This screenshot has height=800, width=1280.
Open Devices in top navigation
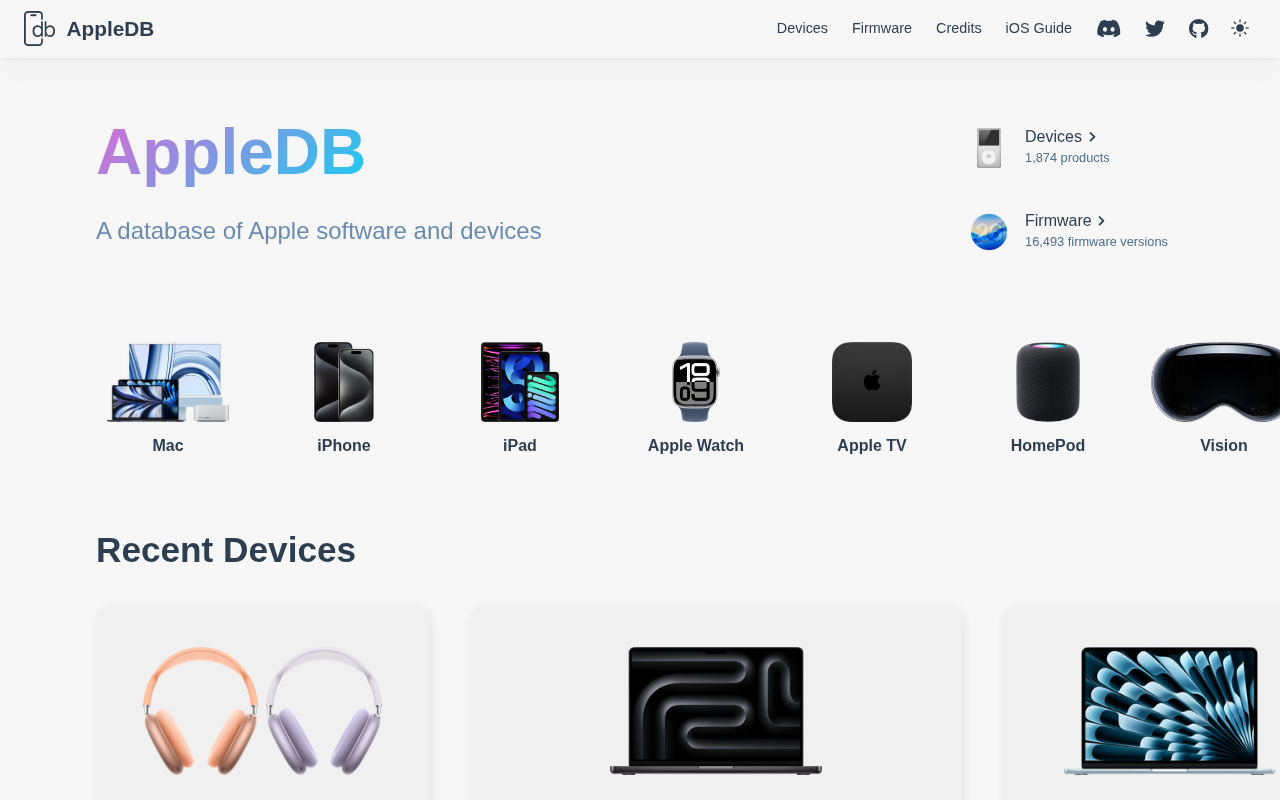point(802,28)
